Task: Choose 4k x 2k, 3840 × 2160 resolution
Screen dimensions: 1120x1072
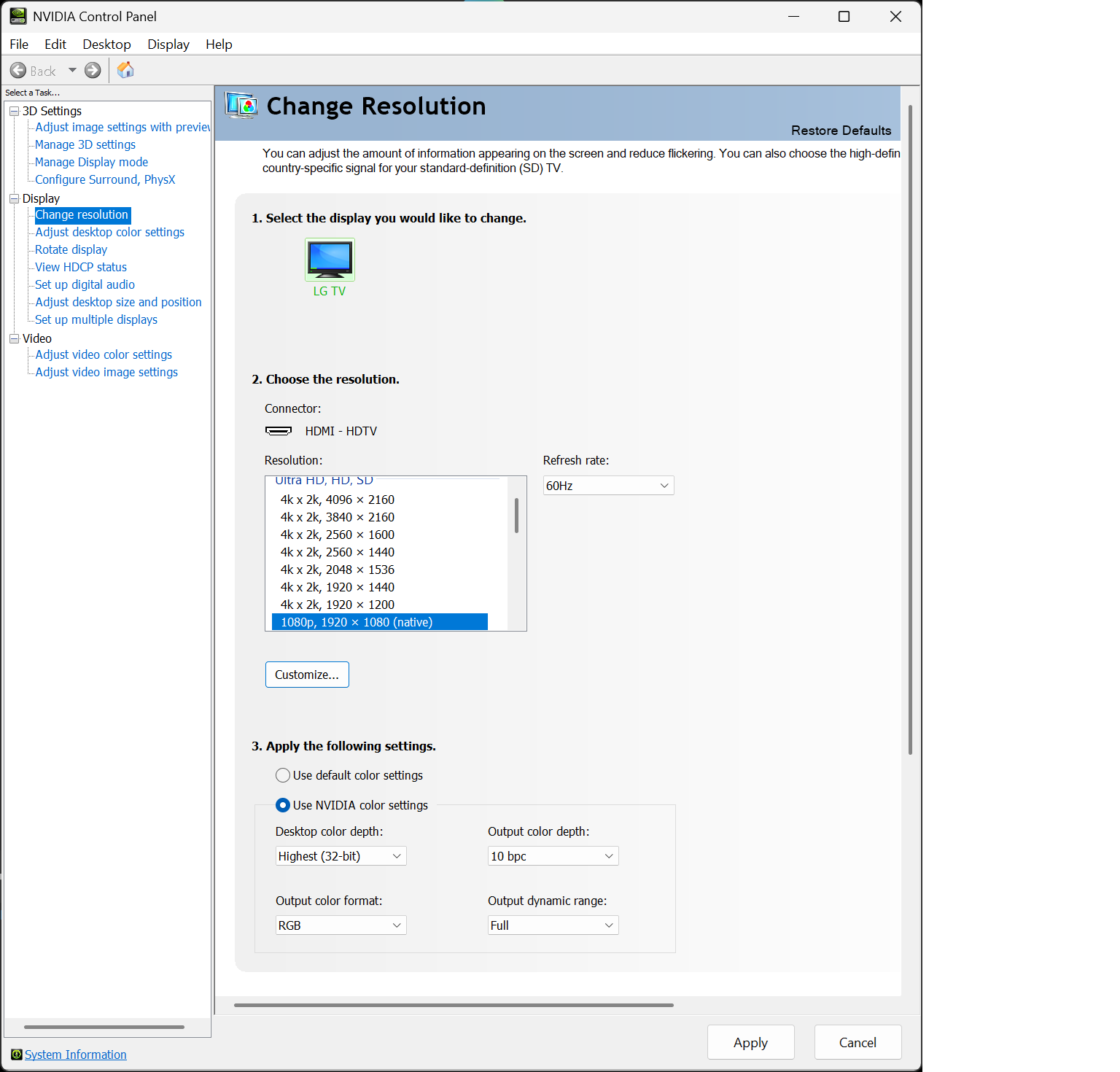Action: (x=338, y=517)
